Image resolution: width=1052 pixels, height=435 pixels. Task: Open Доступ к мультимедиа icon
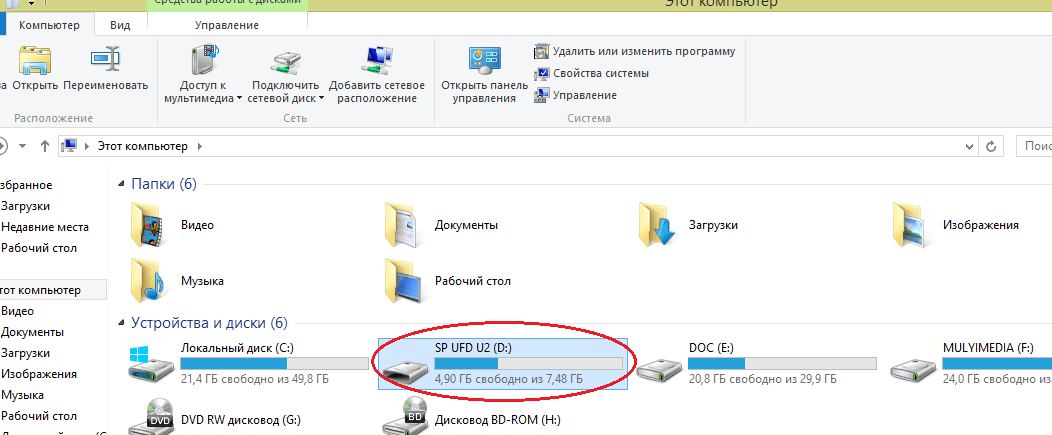click(203, 59)
